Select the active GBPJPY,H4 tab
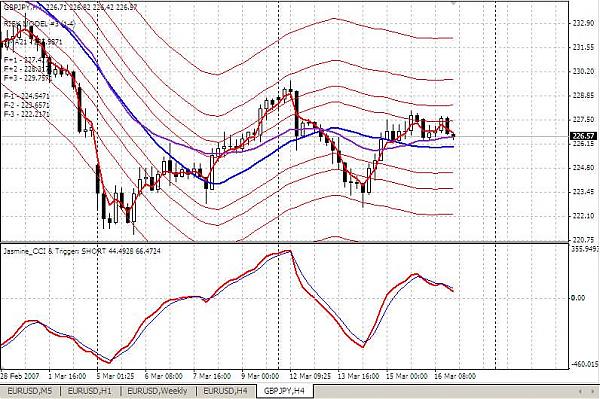 pyautogui.click(x=285, y=391)
